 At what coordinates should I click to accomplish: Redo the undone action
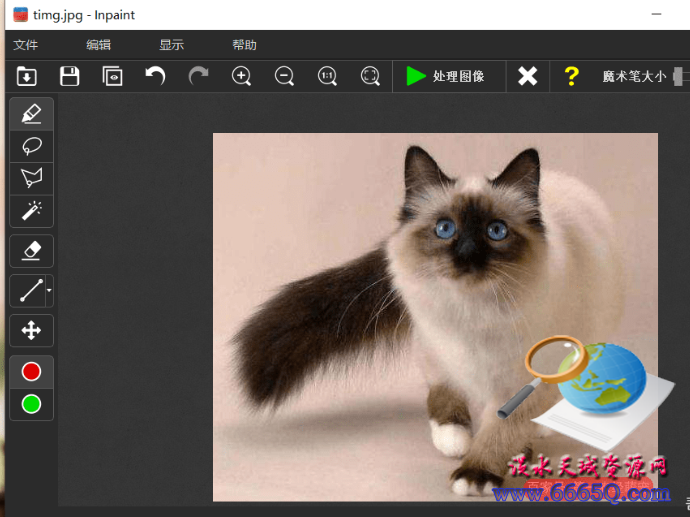click(x=198, y=76)
